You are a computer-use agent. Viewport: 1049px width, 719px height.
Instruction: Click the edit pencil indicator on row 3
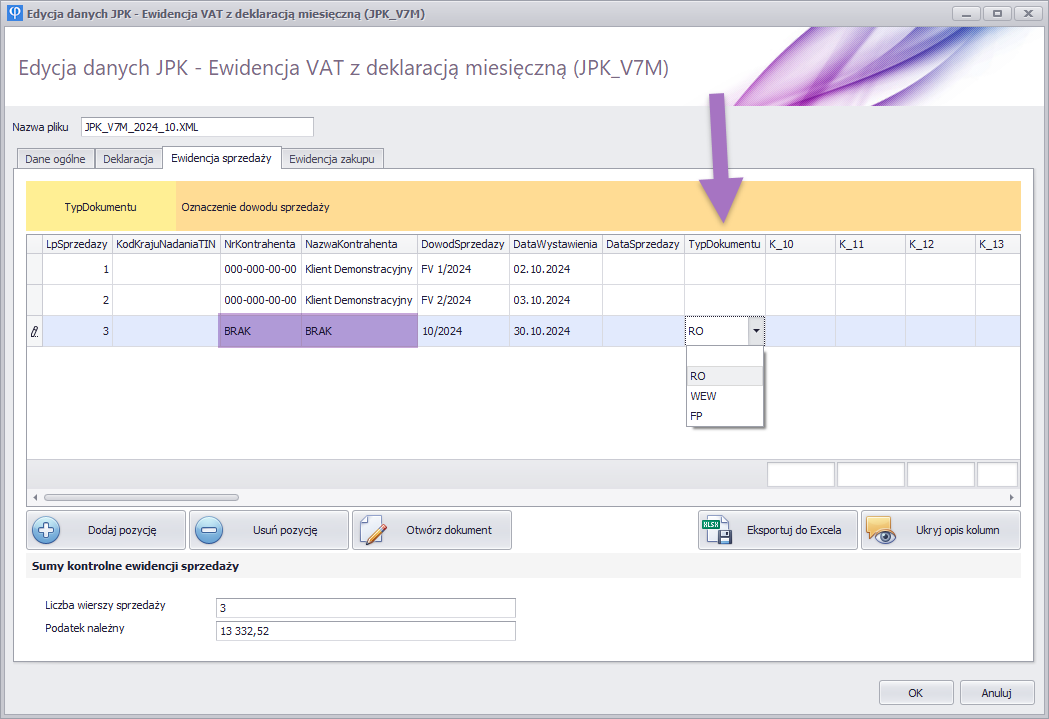tap(34, 332)
